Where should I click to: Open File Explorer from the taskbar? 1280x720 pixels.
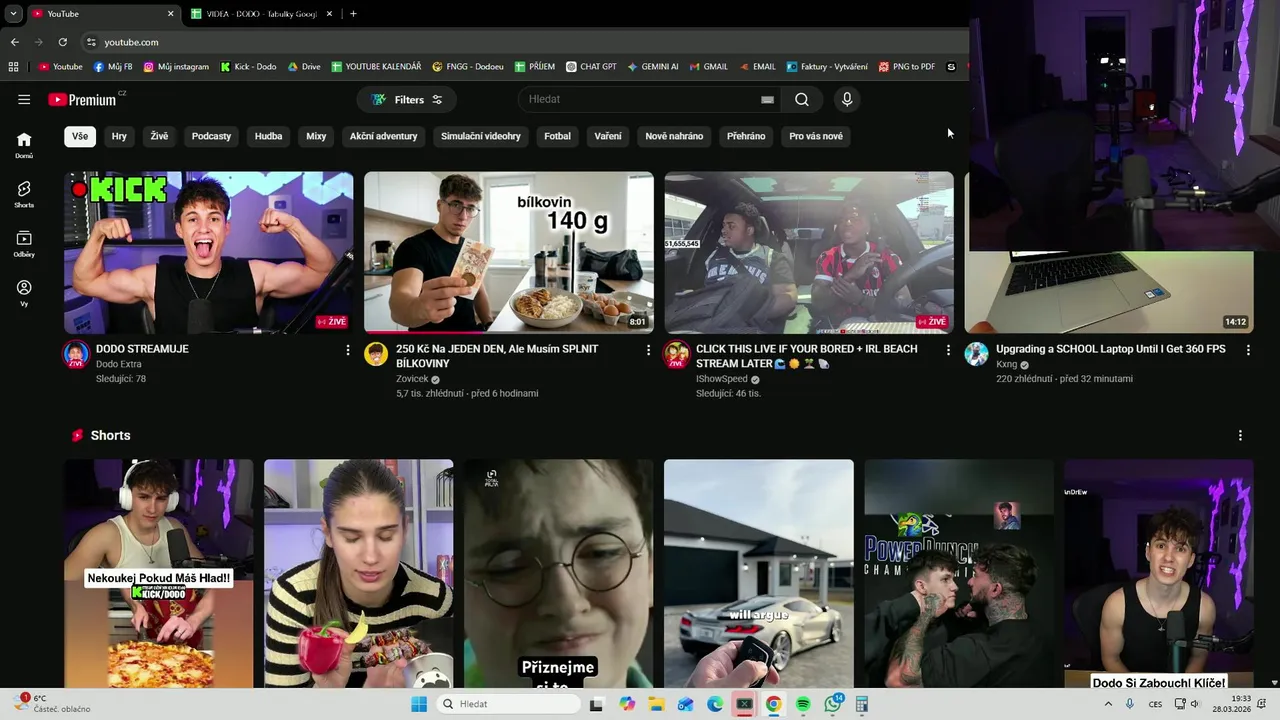click(x=656, y=704)
